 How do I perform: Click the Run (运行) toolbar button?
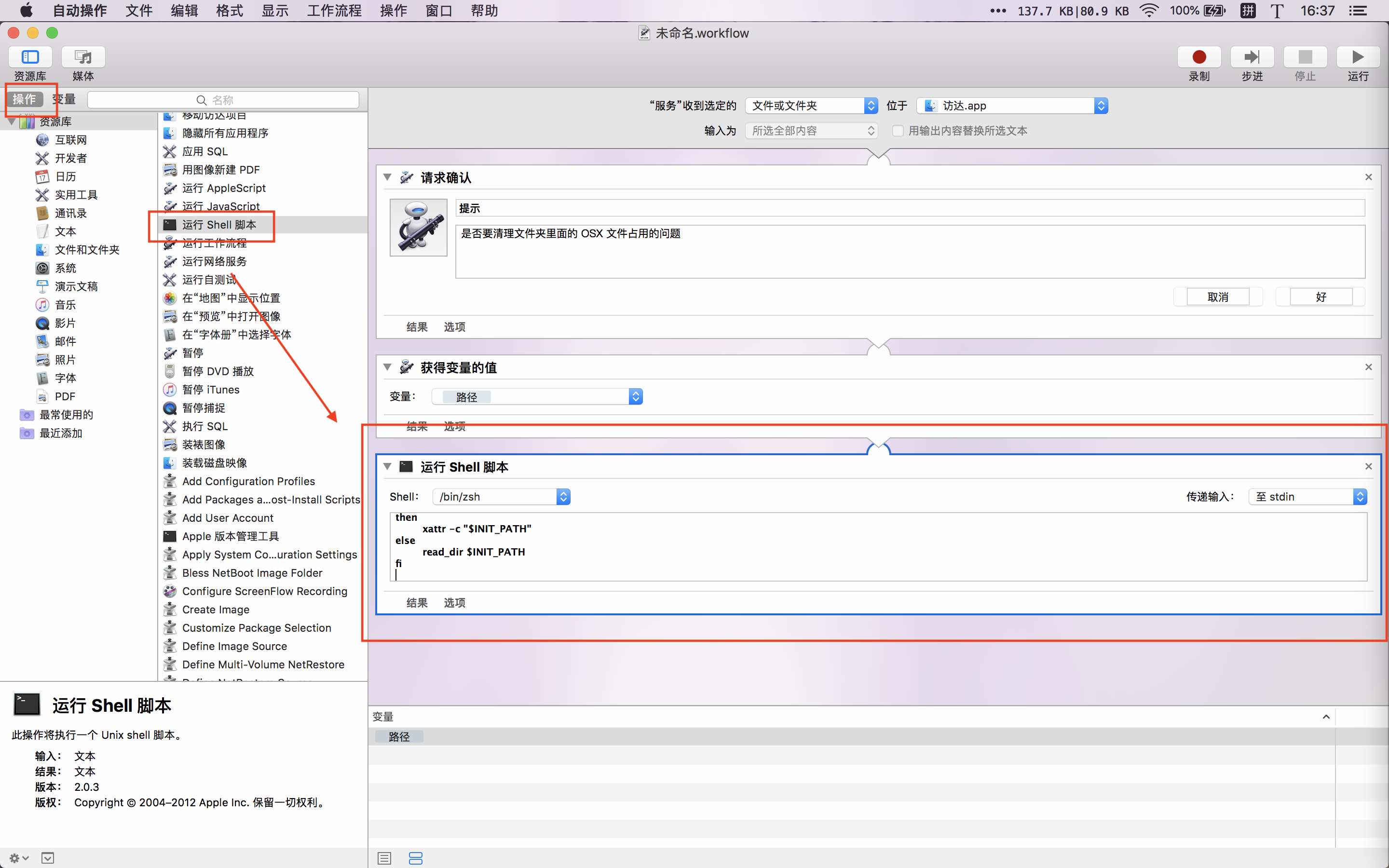1358,57
